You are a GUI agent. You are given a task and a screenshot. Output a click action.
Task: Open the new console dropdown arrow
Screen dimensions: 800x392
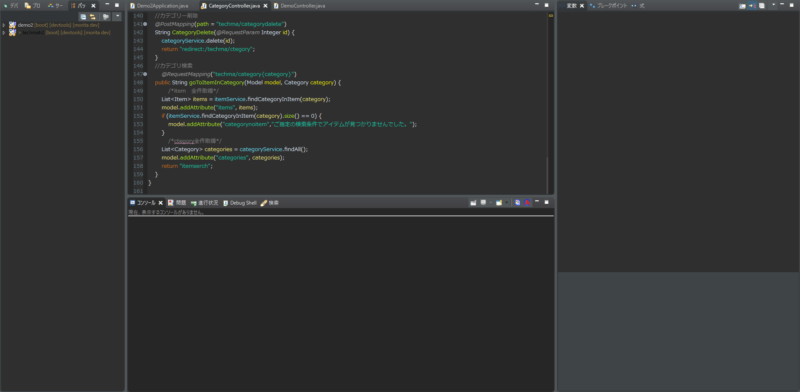[x=507, y=203]
